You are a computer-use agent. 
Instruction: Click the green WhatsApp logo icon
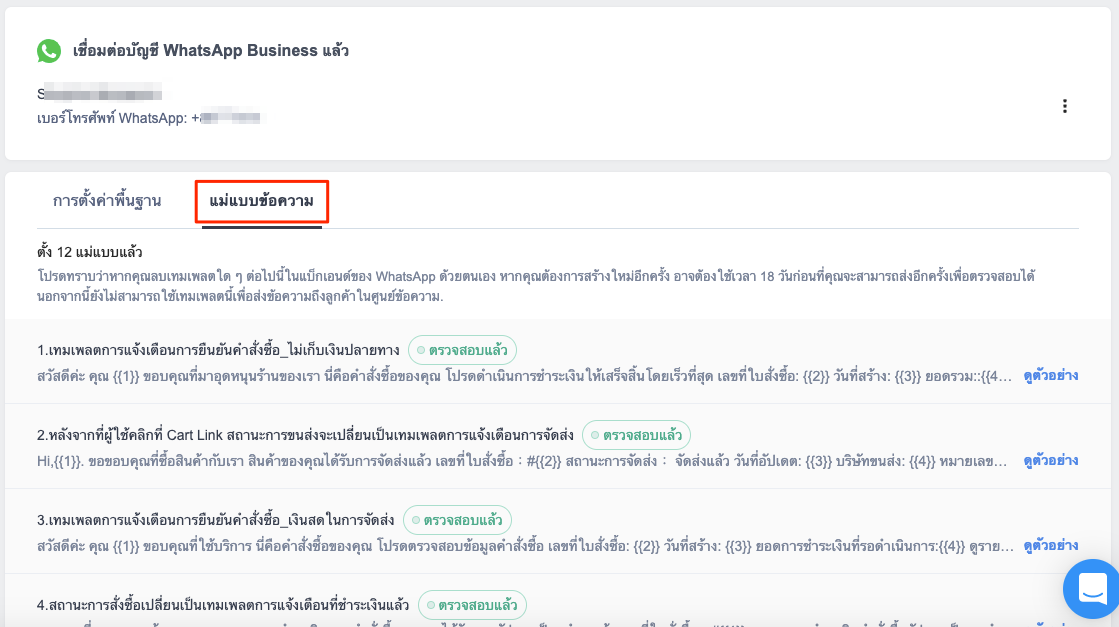(x=49, y=51)
